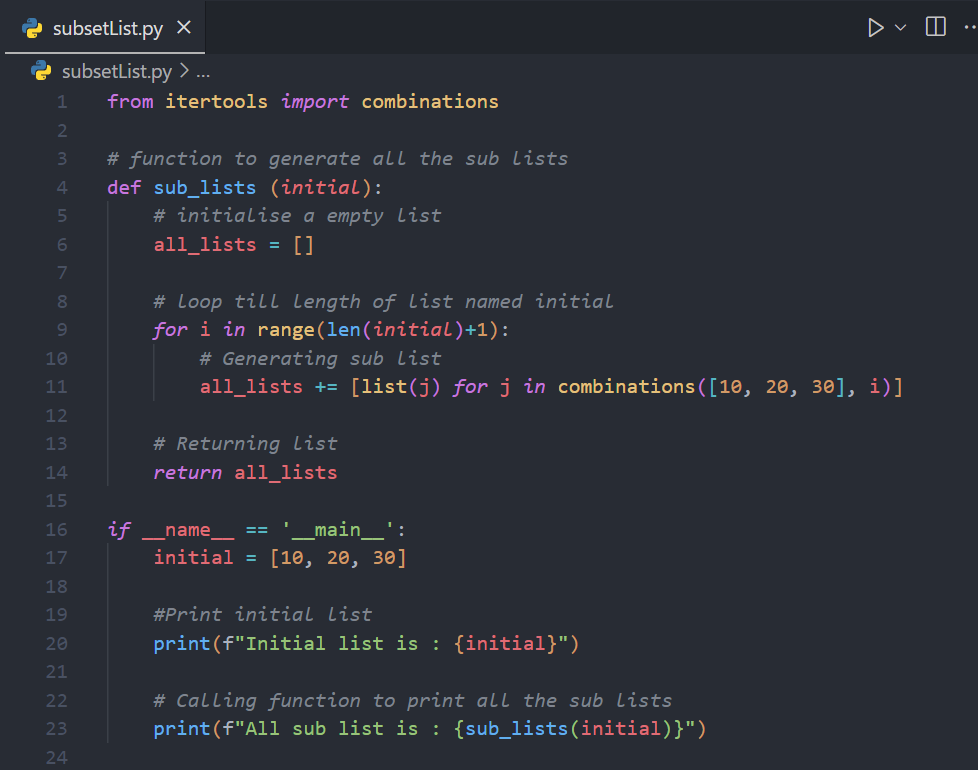Click line number 9 in the gutter
Viewport: 978px width, 770px height.
(x=61, y=329)
